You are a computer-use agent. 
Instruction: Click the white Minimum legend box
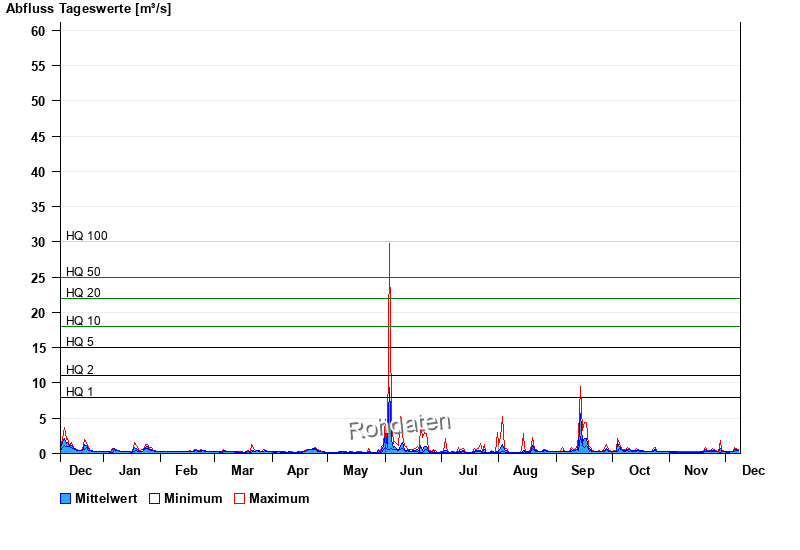(154, 498)
